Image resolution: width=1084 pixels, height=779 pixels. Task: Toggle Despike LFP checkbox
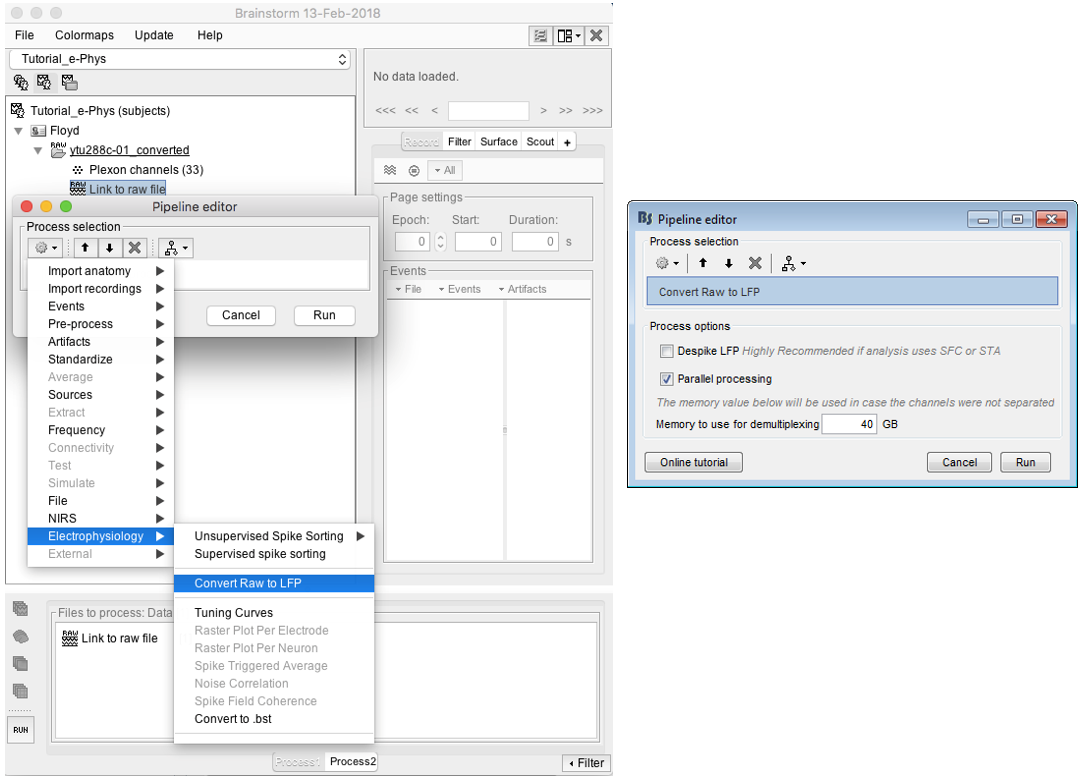pos(666,351)
